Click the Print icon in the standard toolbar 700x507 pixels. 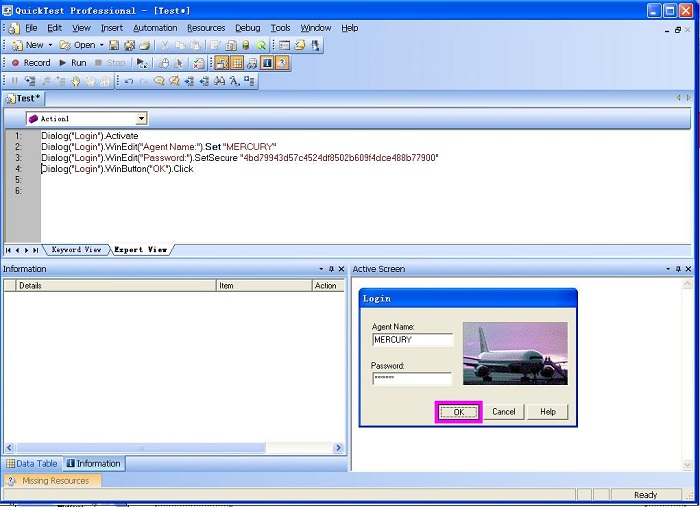(x=145, y=45)
